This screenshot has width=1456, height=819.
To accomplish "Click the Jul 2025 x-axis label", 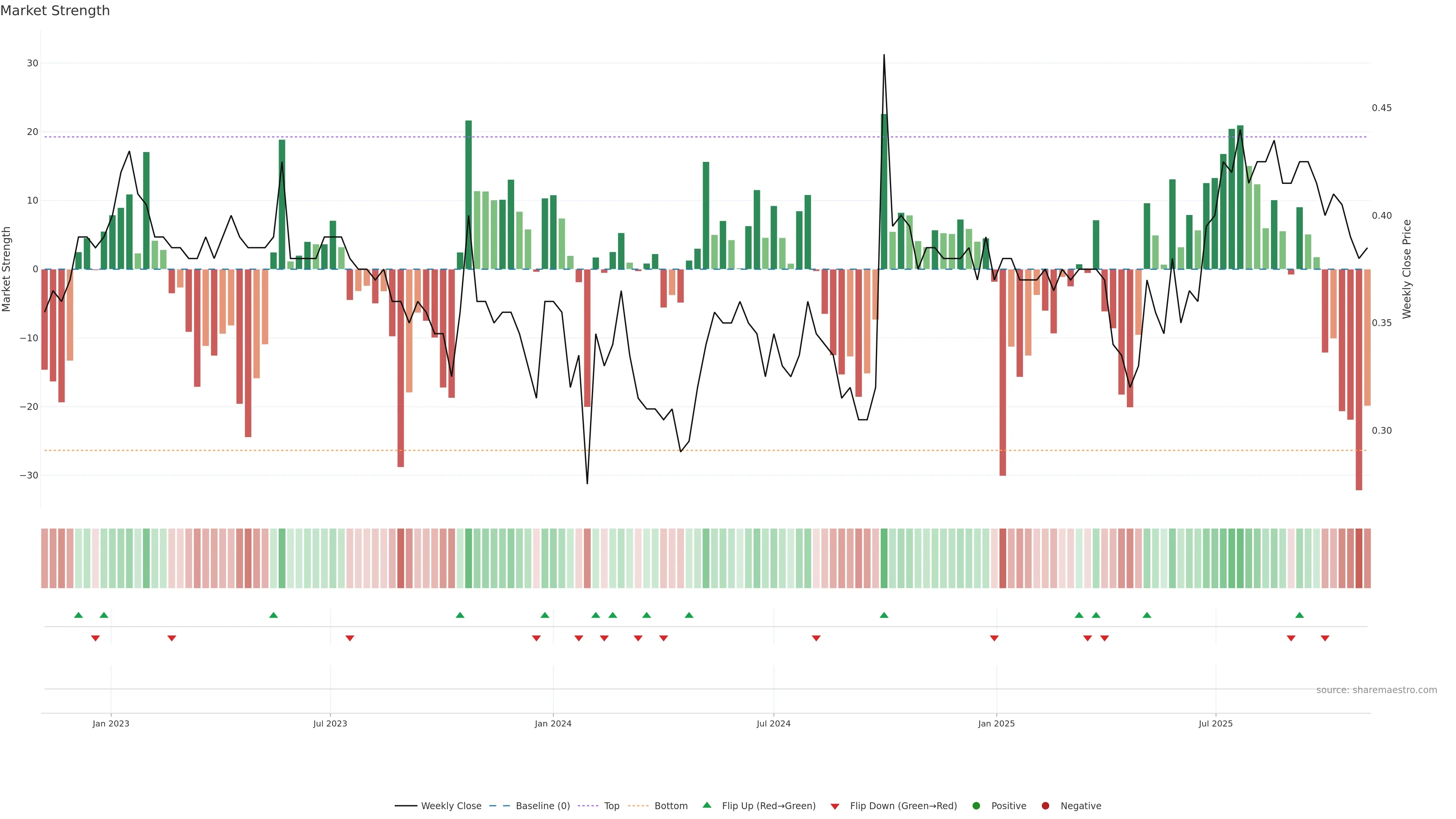I will point(1215,723).
